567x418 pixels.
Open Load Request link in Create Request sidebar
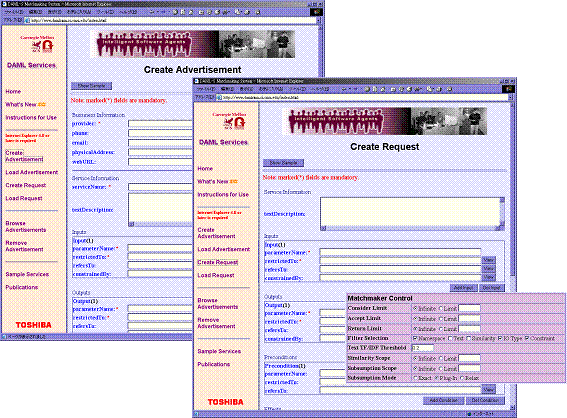(x=216, y=275)
